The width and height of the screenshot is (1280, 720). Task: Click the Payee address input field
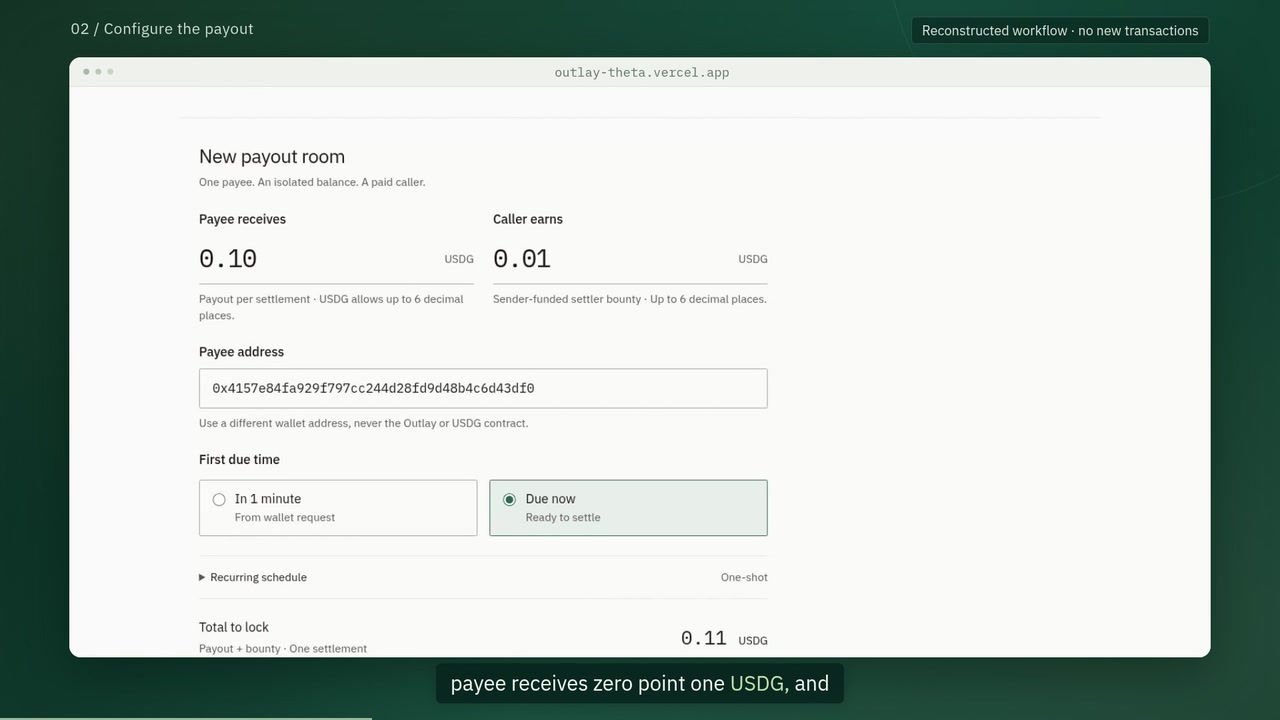click(x=483, y=388)
